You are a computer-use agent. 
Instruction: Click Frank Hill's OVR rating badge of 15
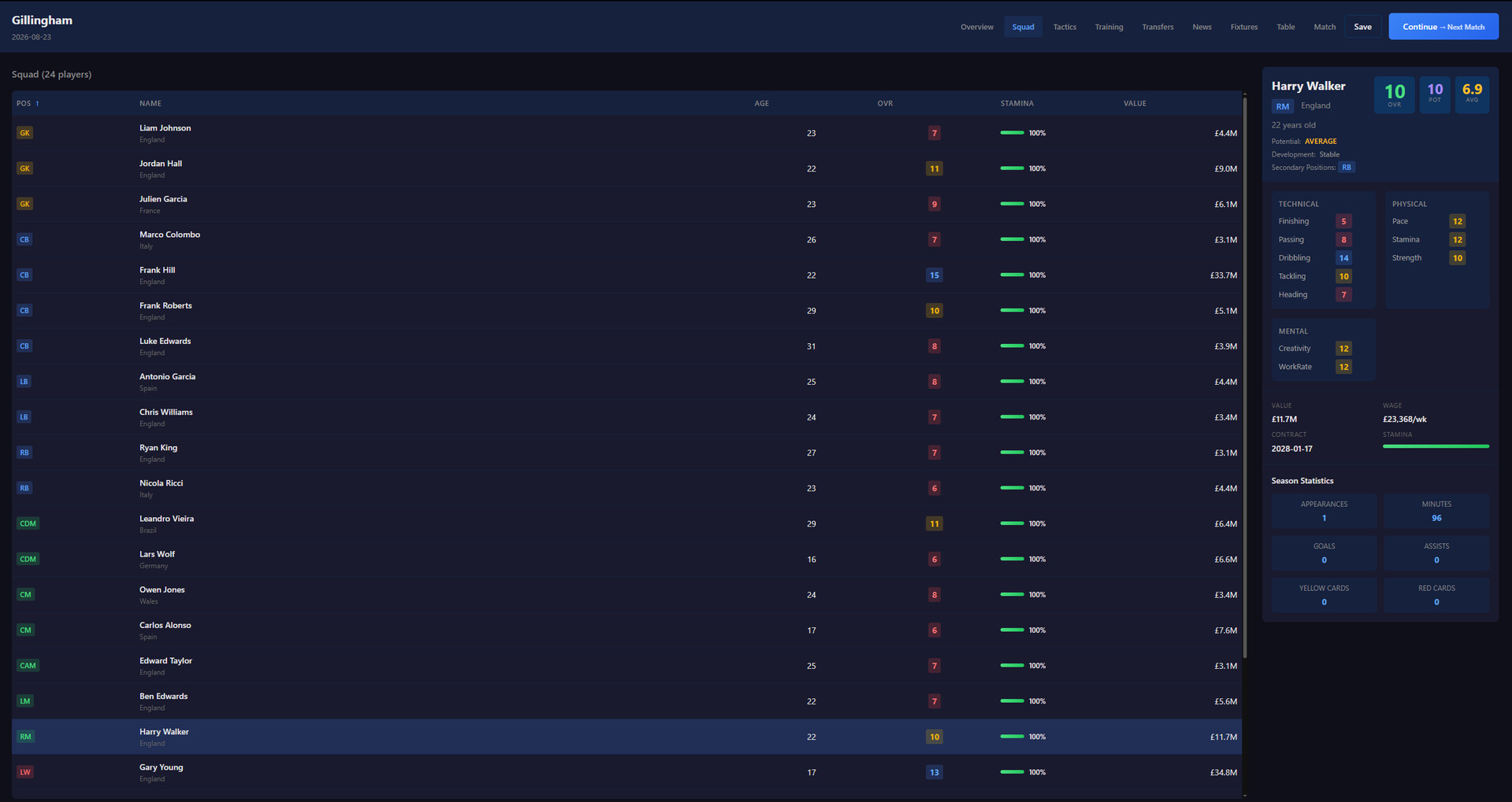tap(934, 275)
